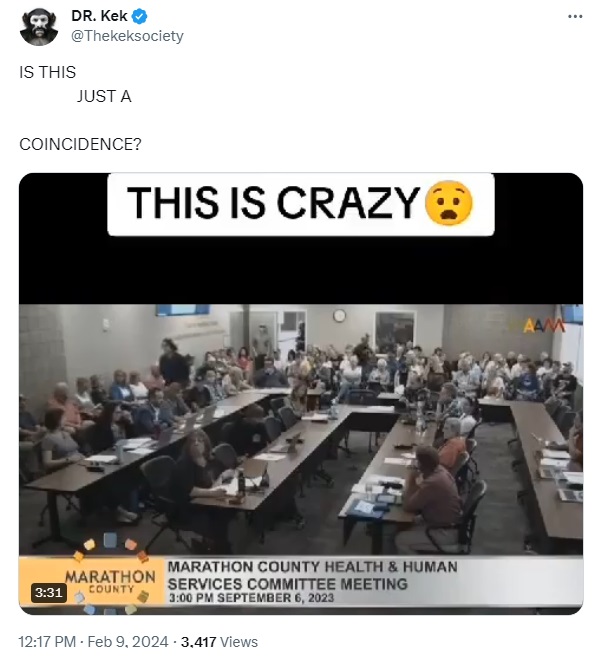
Task: Click the wall clock in the video
Action: [x=339, y=315]
